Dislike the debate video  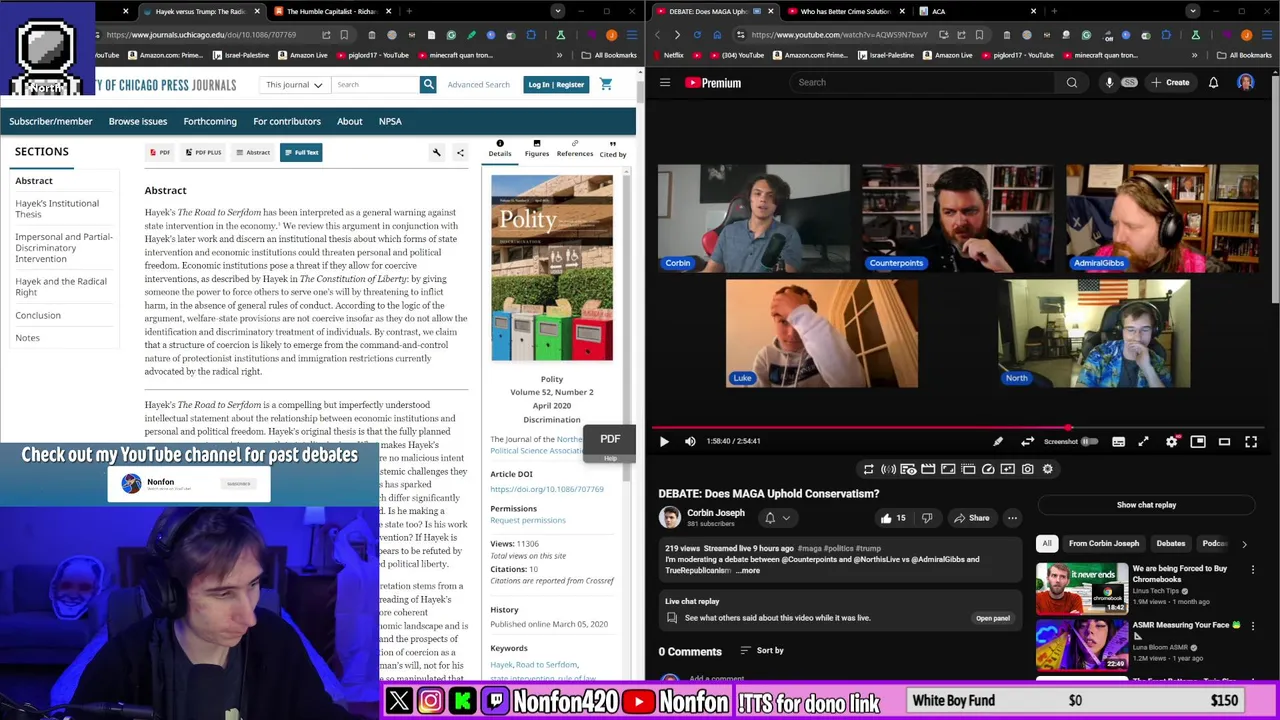pyautogui.click(x=927, y=518)
